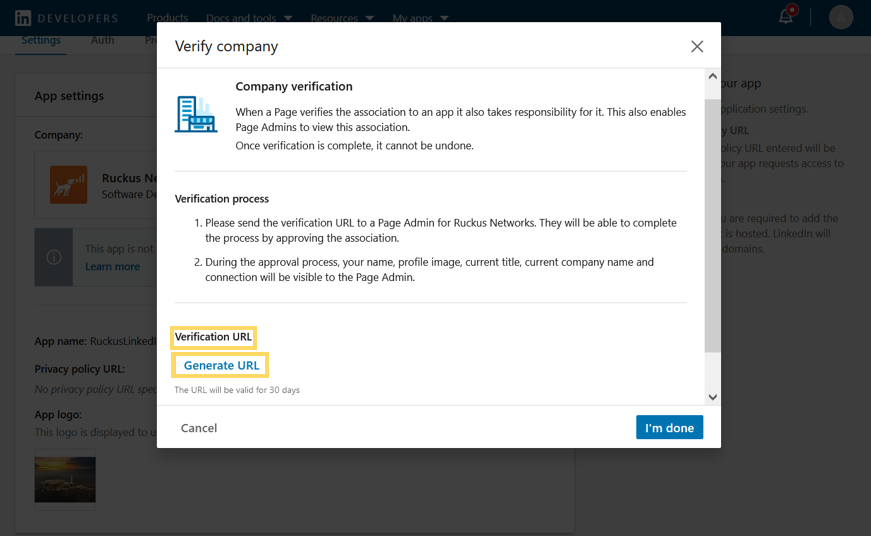Click the Privacy policy URL label
This screenshot has width=871, height=537.
pyautogui.click(x=79, y=369)
